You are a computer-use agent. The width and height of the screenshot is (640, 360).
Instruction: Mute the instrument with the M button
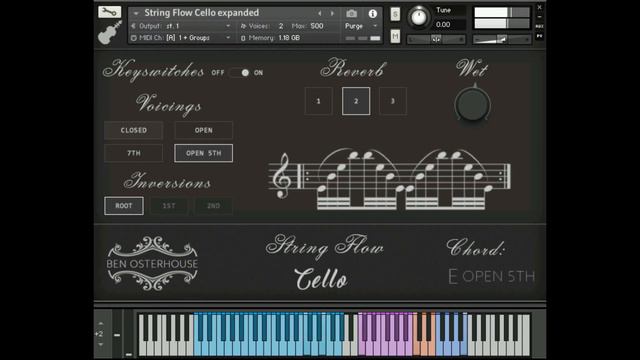pyautogui.click(x=395, y=36)
